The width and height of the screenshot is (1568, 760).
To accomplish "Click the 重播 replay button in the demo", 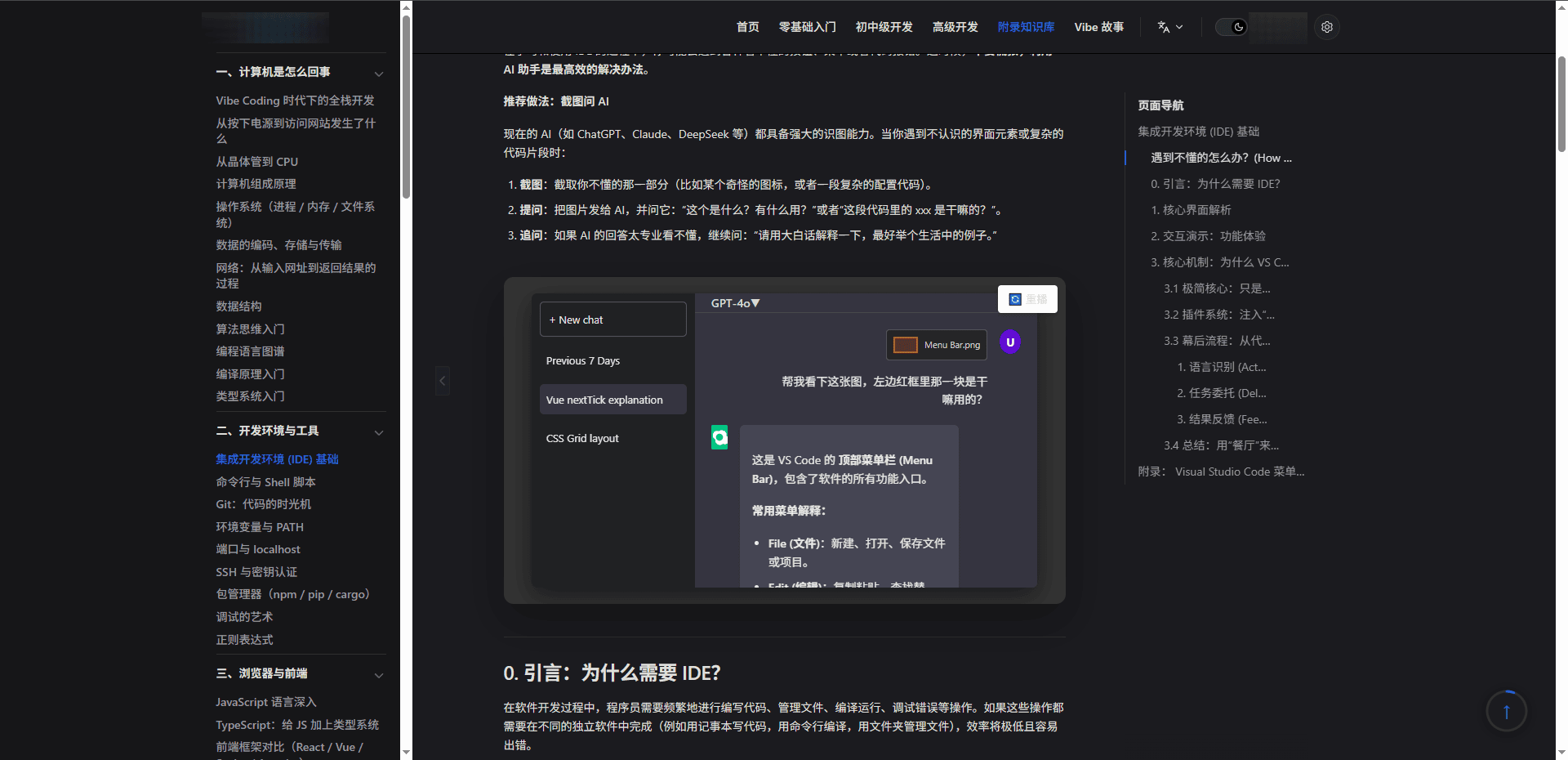I will 1027,299.
